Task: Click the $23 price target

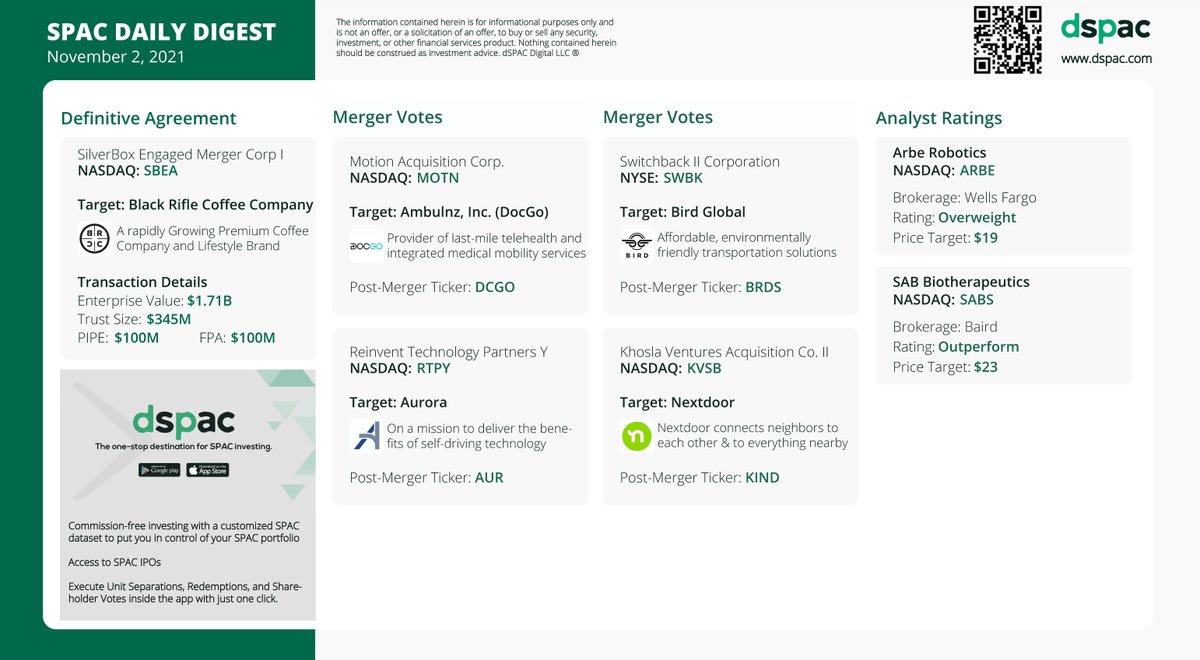Action: tap(986, 367)
